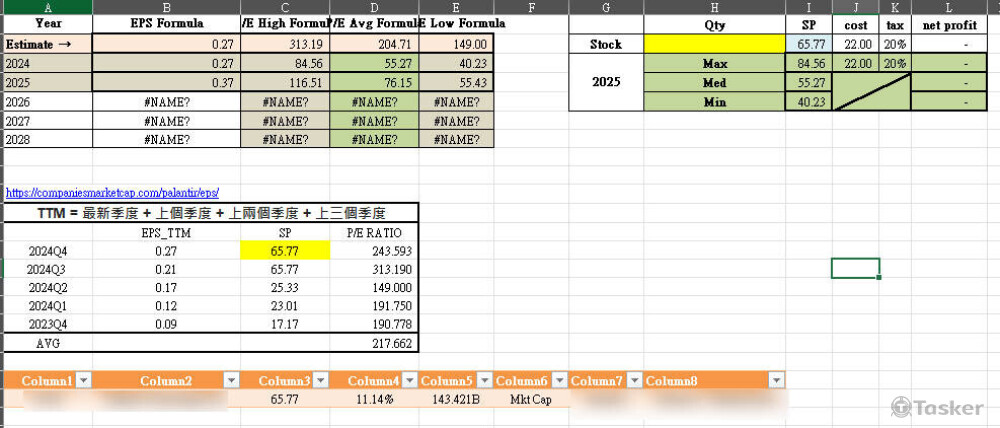Select the column F header
This screenshot has width=1000, height=428.
tap(530, 7)
